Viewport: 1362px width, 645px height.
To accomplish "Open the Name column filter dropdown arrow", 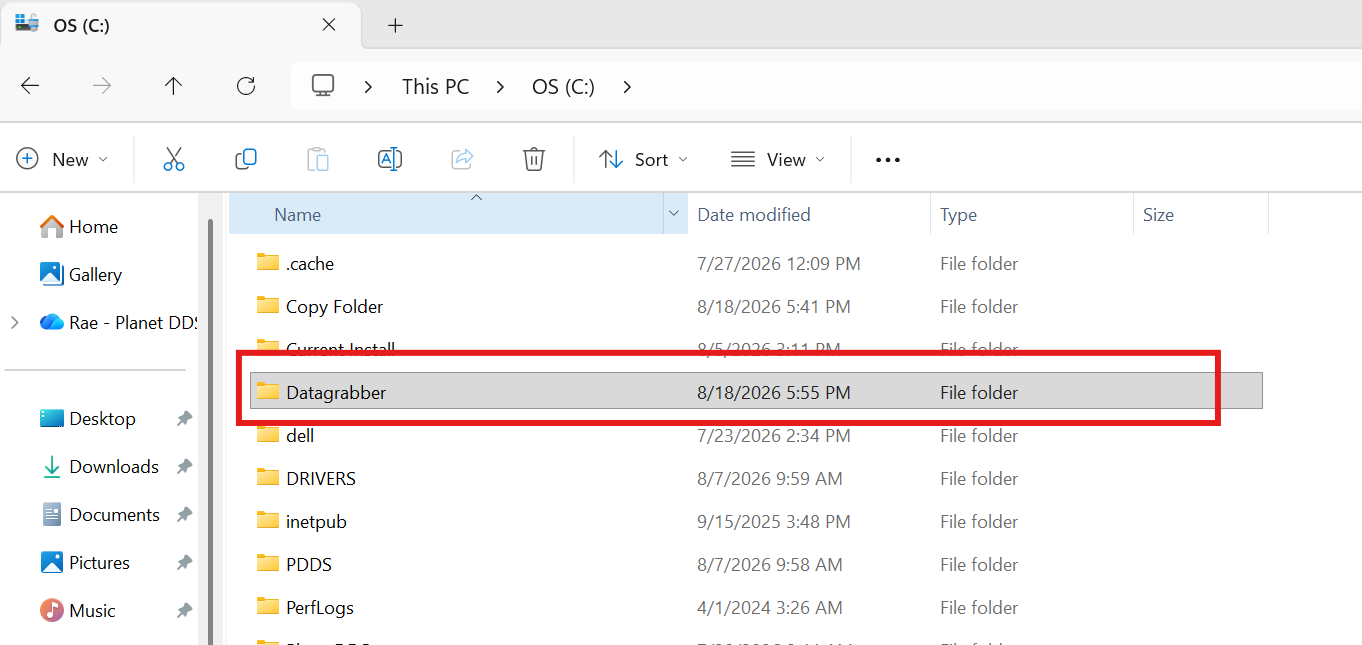I will tap(674, 214).
